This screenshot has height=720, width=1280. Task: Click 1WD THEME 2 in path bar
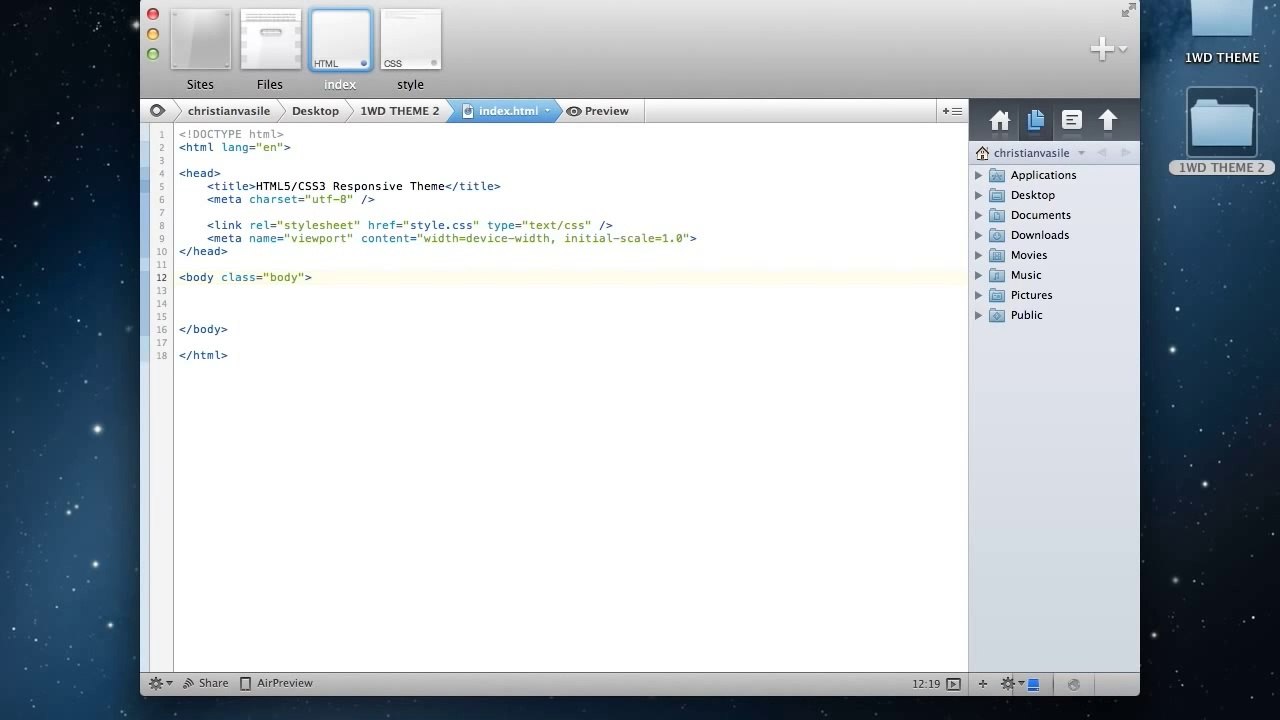pyautogui.click(x=400, y=111)
